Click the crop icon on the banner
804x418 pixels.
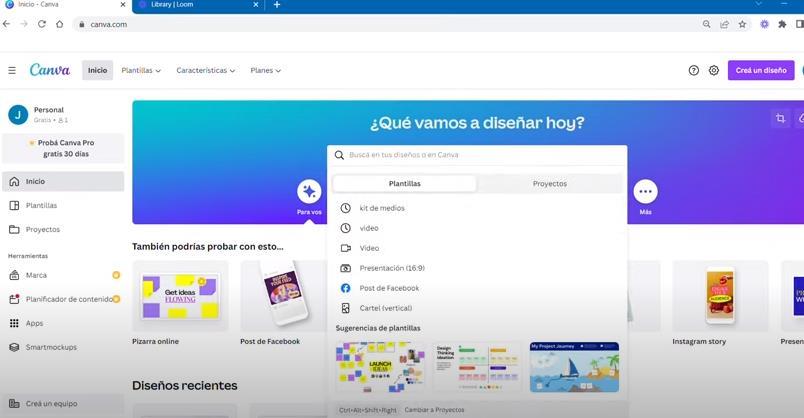(x=780, y=118)
